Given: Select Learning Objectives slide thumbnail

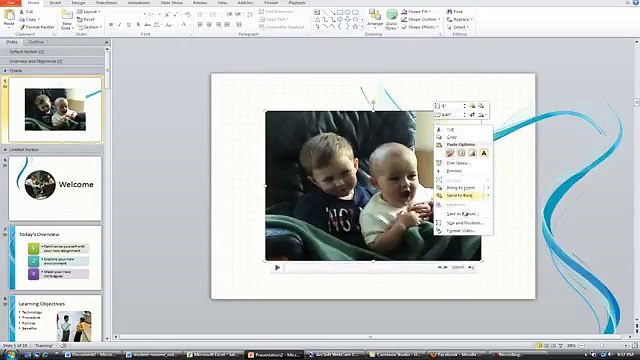Looking at the screenshot, I should [x=55, y=318].
